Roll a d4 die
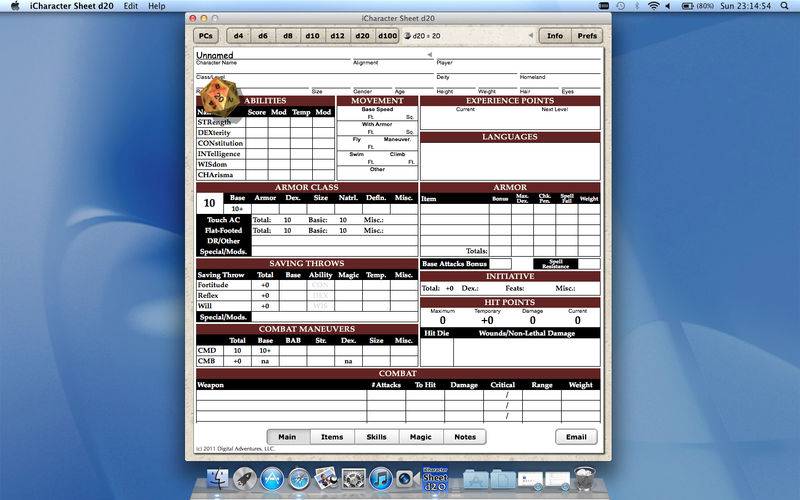The image size is (800, 500). (238, 36)
